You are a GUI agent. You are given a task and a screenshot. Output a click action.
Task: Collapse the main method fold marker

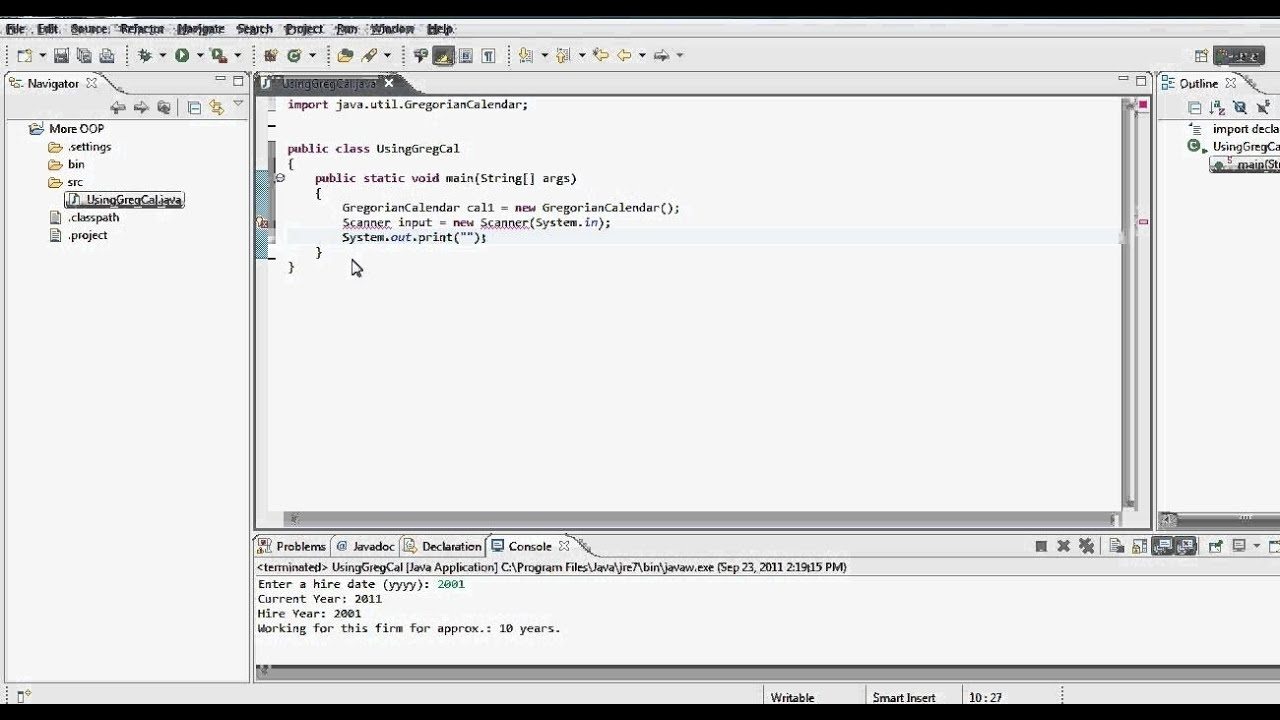280,178
